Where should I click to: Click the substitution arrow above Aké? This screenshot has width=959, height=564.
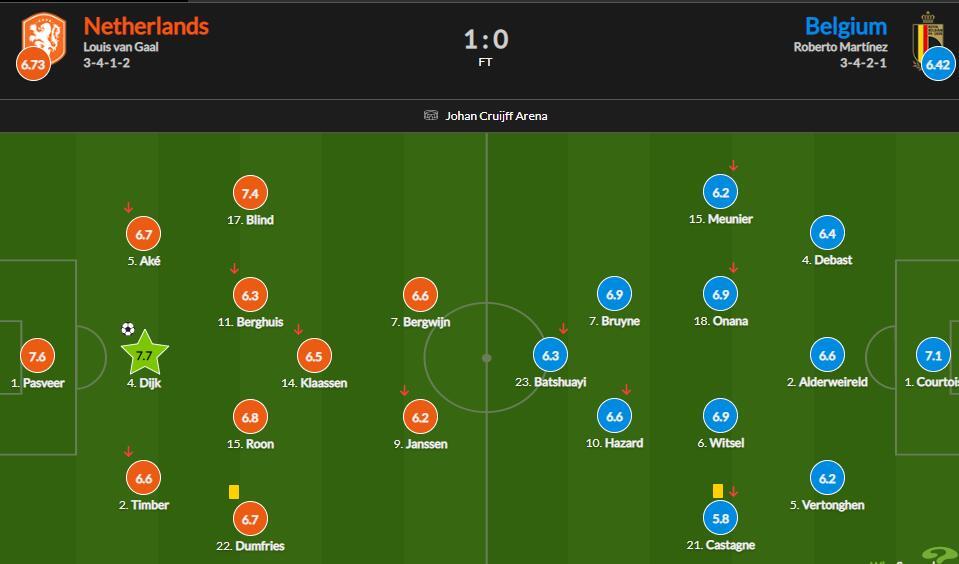tap(128, 208)
